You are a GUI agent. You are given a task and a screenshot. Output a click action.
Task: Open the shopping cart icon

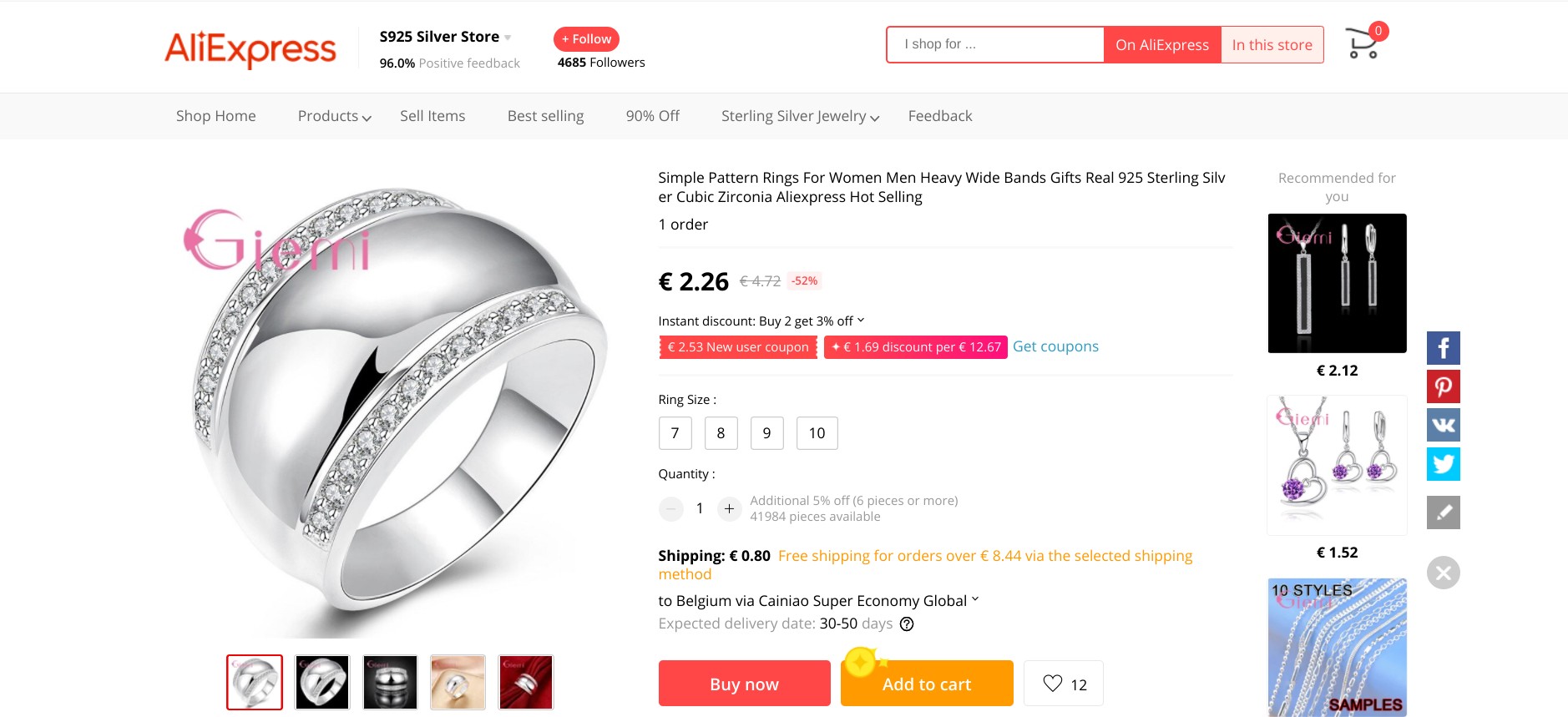coord(1363,43)
